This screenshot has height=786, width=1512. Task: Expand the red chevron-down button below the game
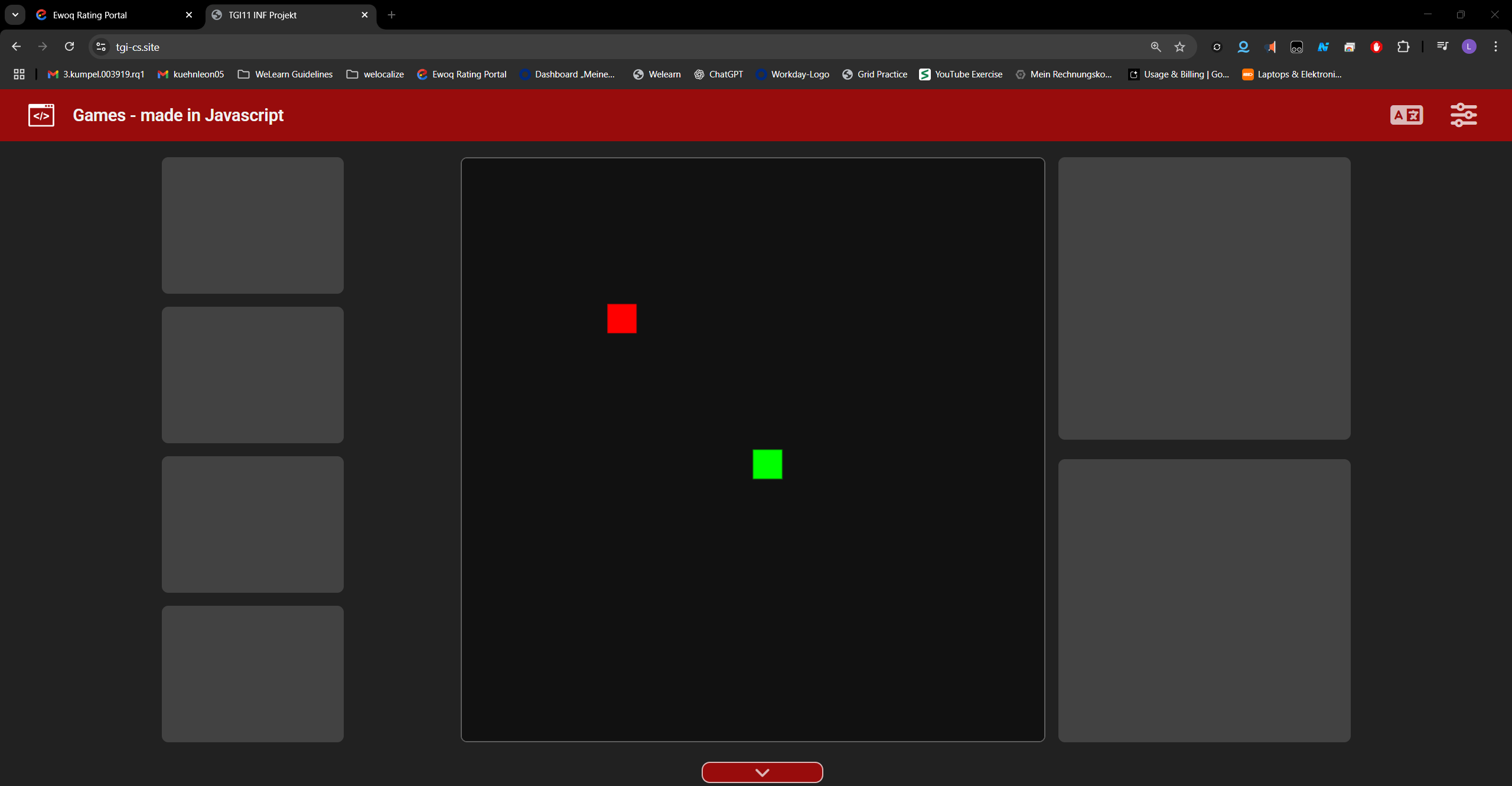[762, 772]
